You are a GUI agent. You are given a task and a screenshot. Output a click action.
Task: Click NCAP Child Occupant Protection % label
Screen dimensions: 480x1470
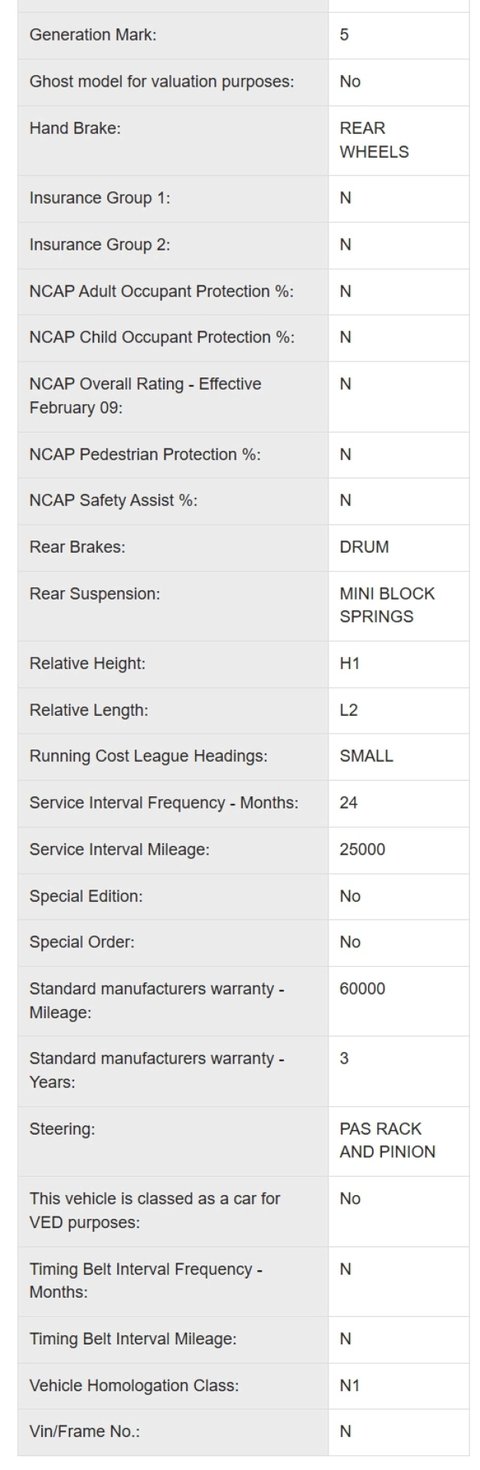[x=162, y=337]
